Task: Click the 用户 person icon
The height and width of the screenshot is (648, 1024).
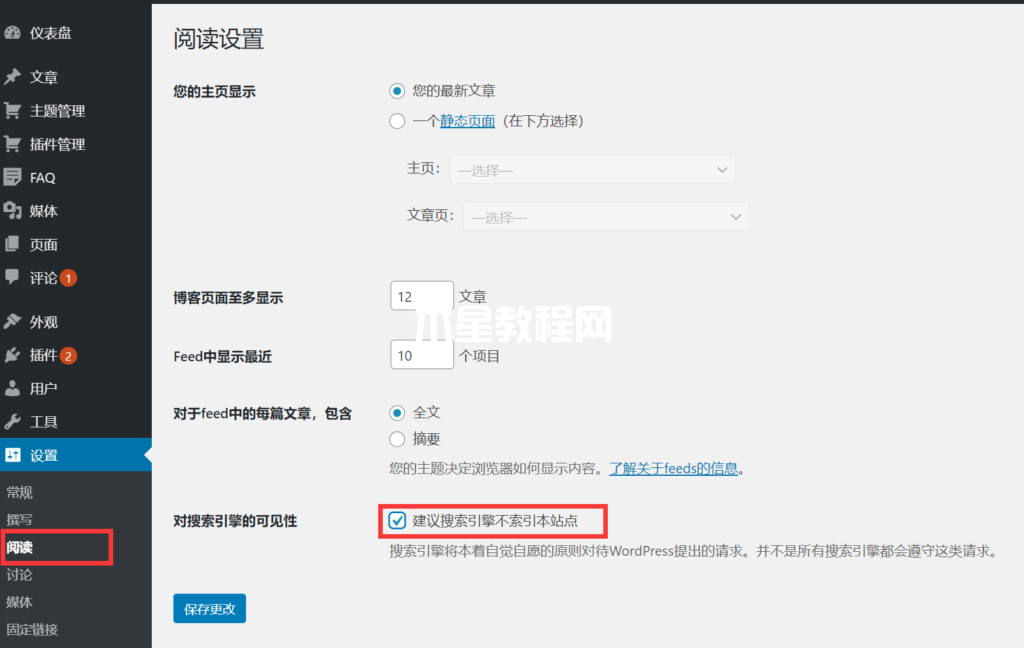Action: pos(12,389)
